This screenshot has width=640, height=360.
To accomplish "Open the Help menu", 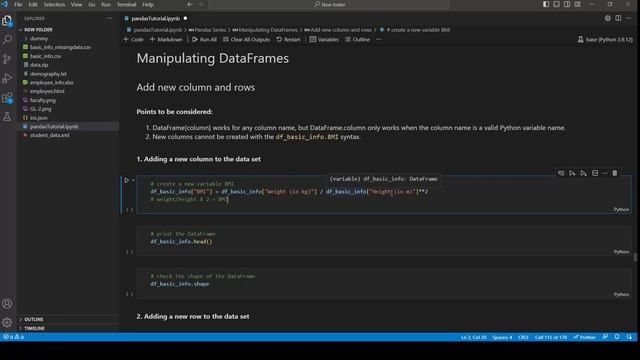I will [148, 4].
